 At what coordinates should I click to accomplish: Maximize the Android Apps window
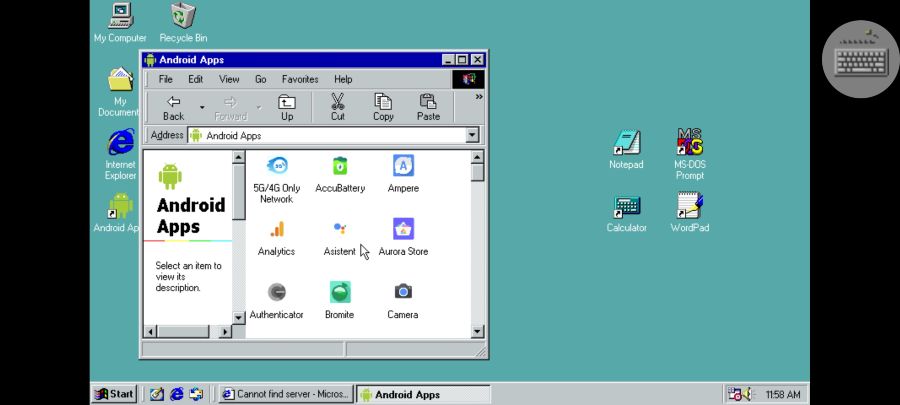click(x=463, y=60)
